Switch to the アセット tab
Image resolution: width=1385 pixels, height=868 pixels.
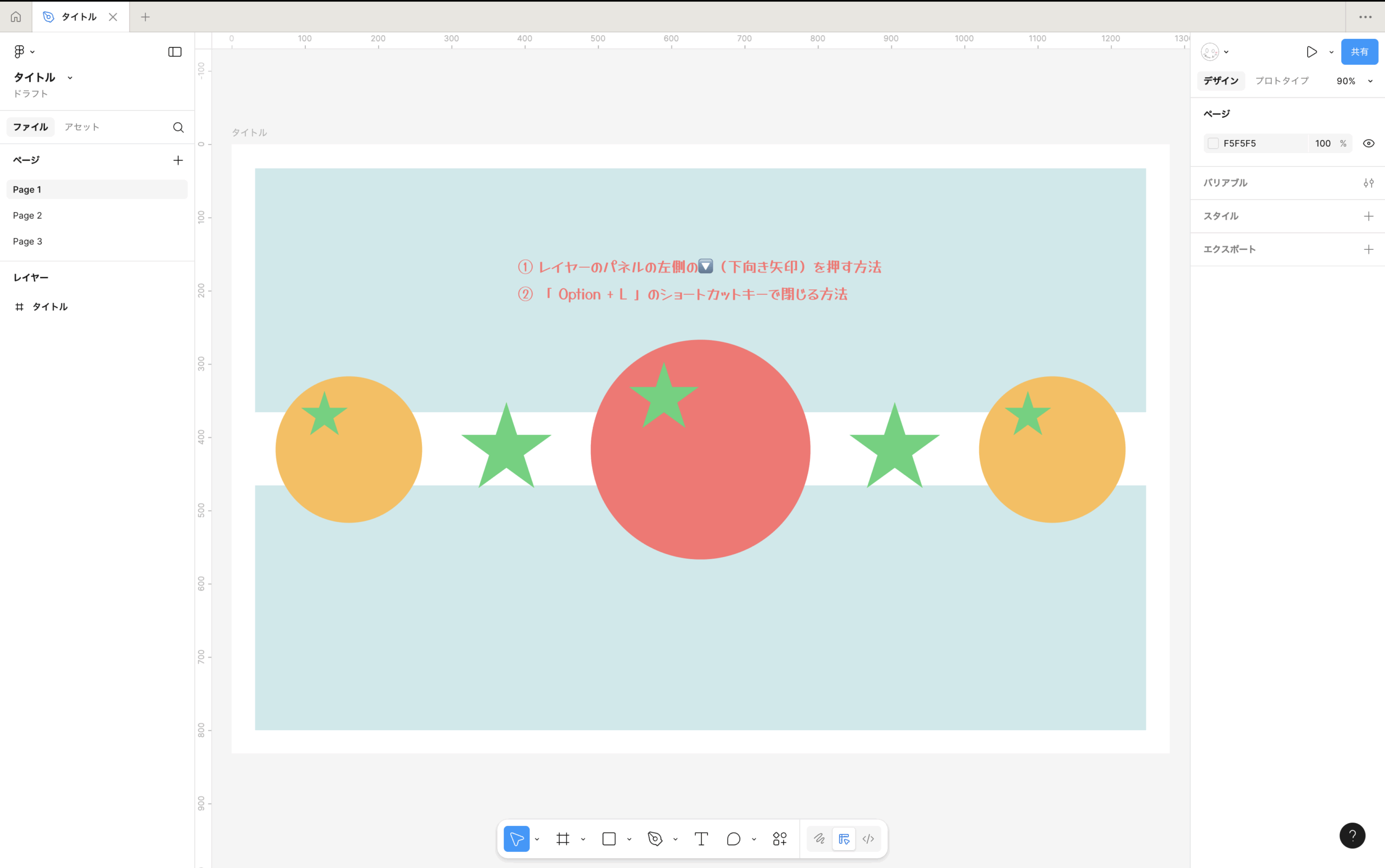tap(82, 127)
